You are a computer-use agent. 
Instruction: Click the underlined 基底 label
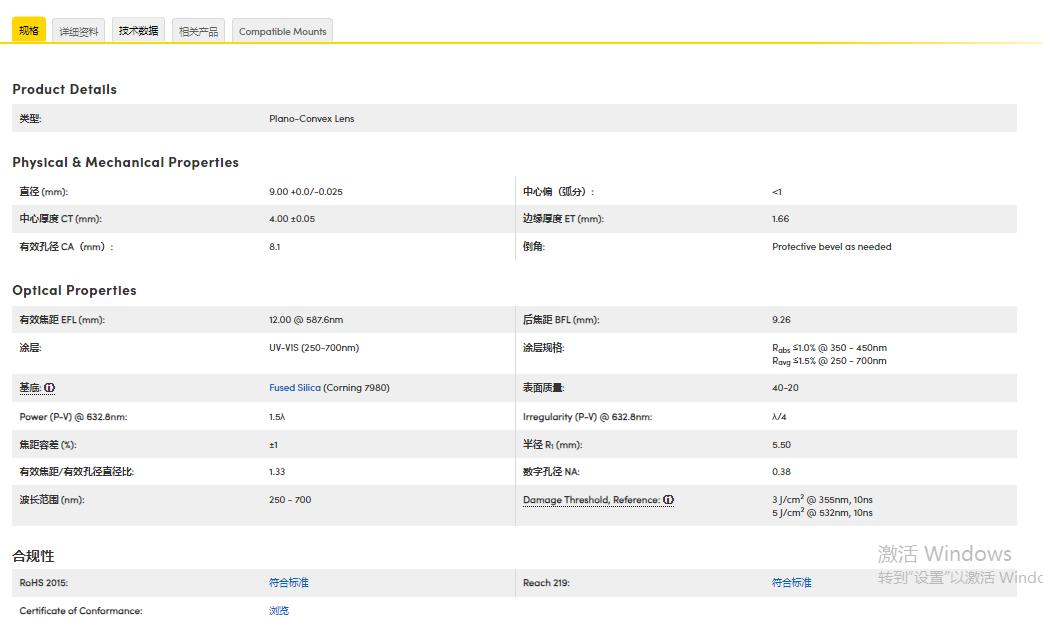point(30,388)
